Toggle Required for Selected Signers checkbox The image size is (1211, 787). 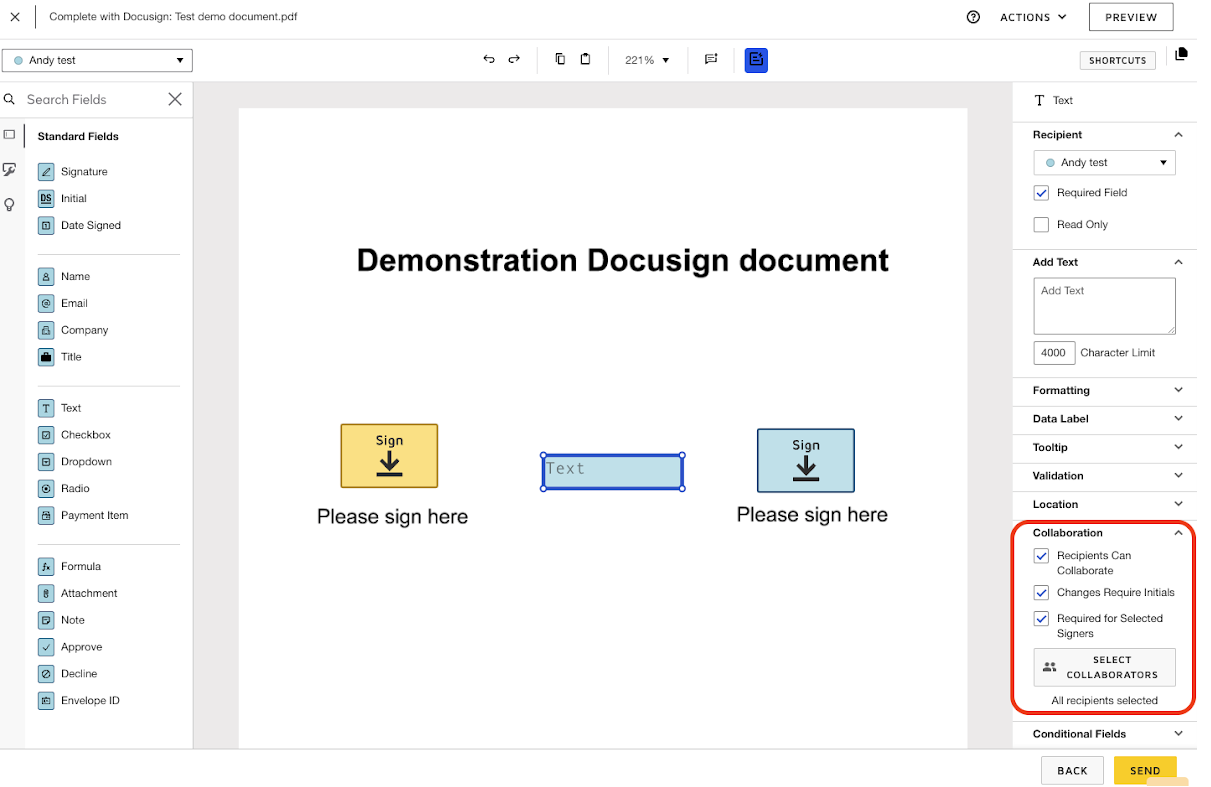pyautogui.click(x=1041, y=619)
